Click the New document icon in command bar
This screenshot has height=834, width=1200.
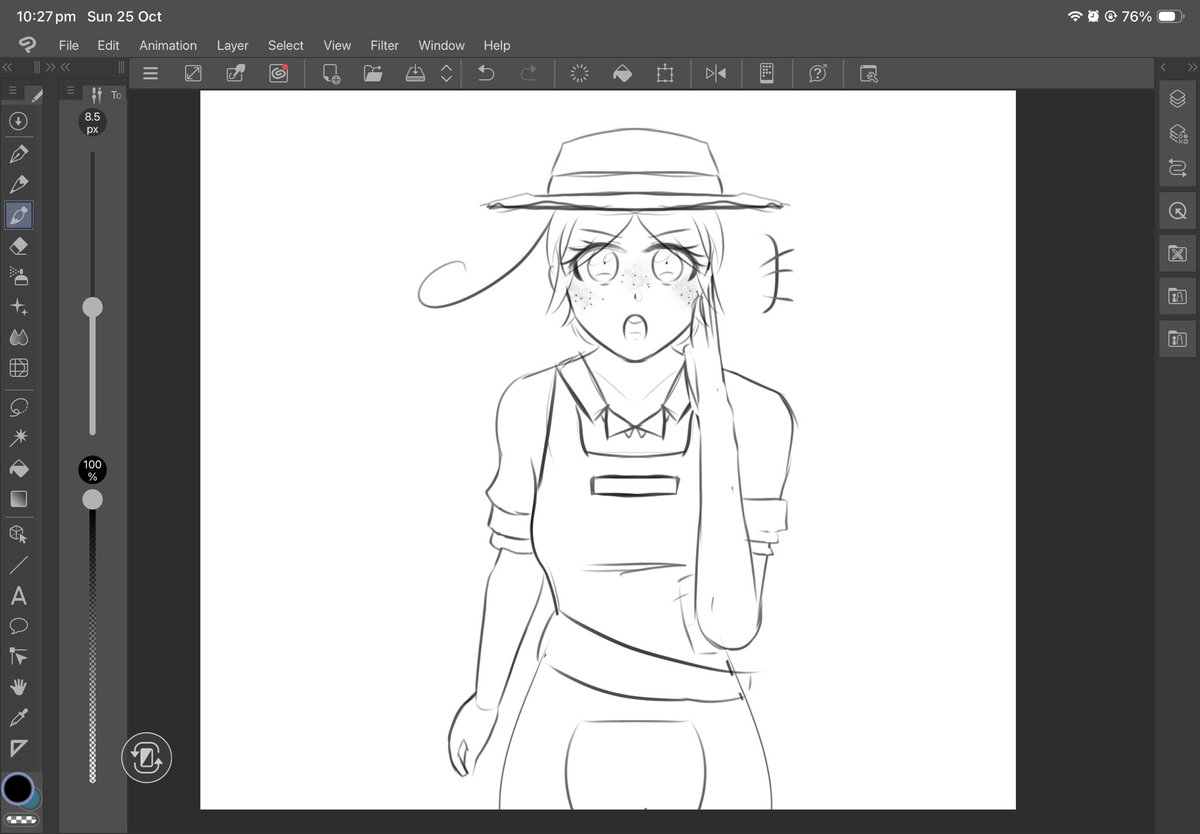pyautogui.click(x=331, y=73)
